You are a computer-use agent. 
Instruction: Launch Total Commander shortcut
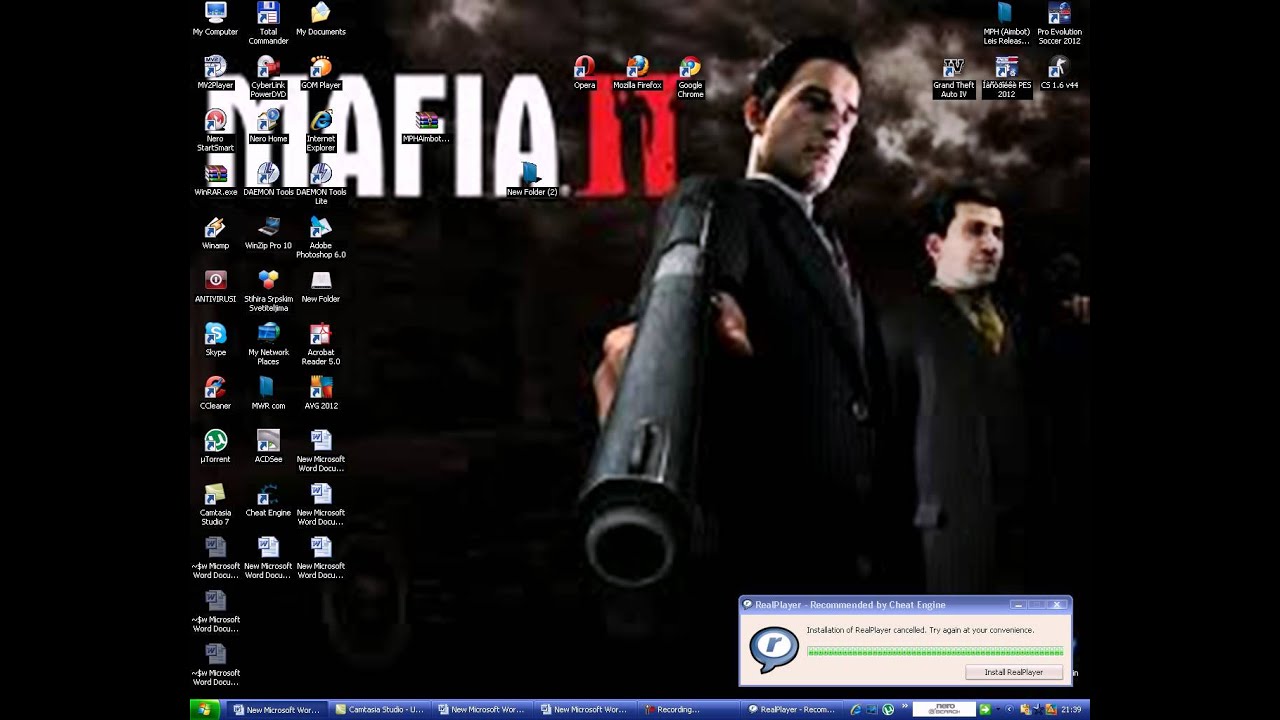268,23
